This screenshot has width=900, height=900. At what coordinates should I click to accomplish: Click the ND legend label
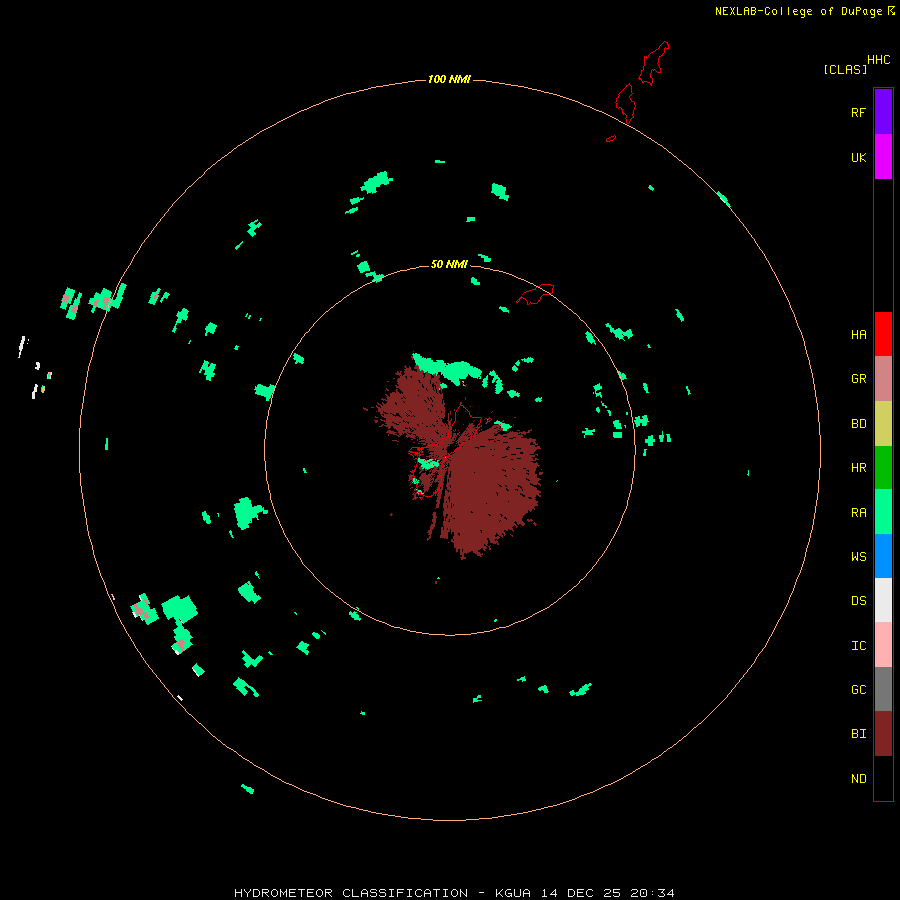click(x=858, y=779)
